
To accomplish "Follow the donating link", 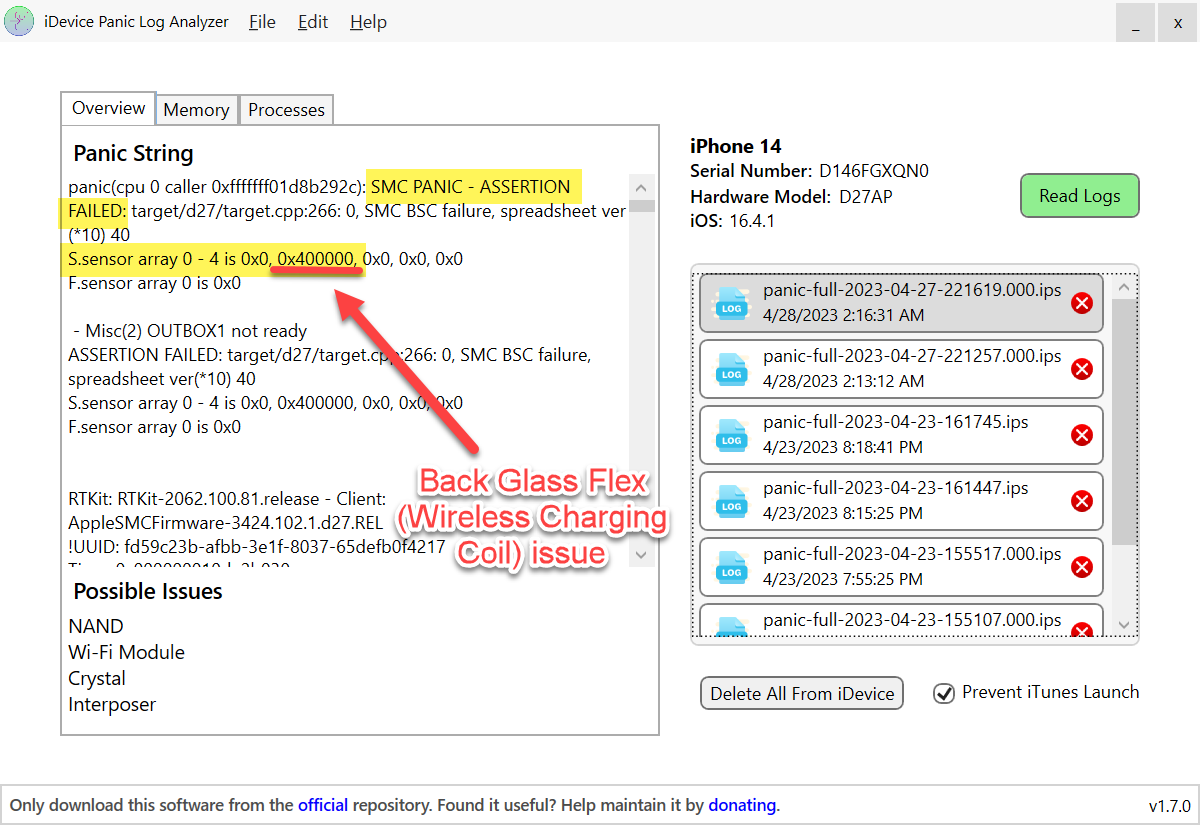I will click(742, 805).
